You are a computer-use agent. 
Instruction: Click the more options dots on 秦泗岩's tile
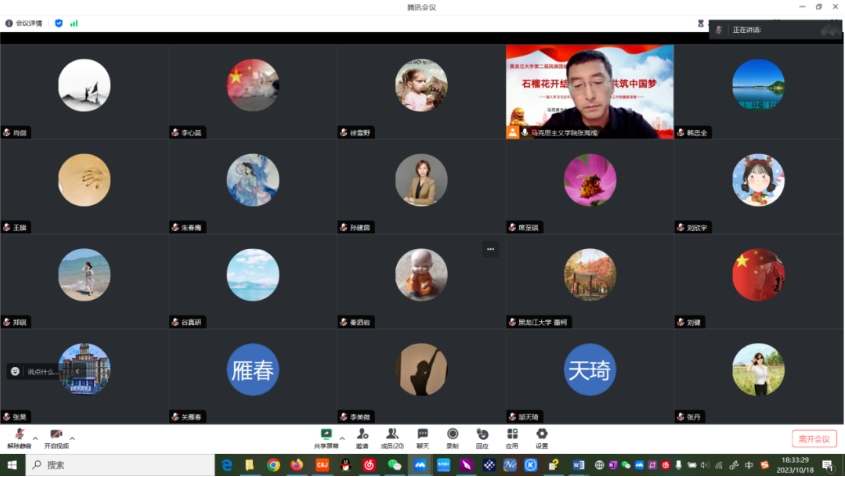[x=490, y=248]
